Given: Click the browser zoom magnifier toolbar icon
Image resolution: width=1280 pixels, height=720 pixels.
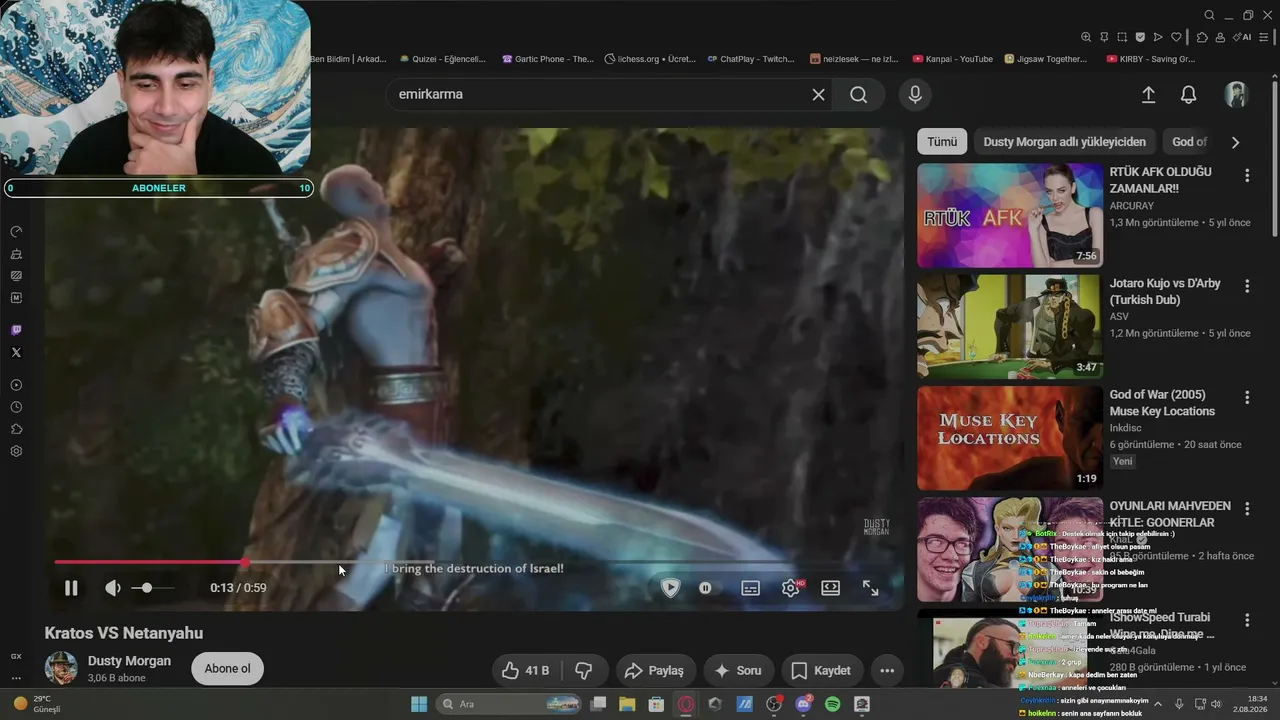Looking at the screenshot, I should coord(1086,37).
